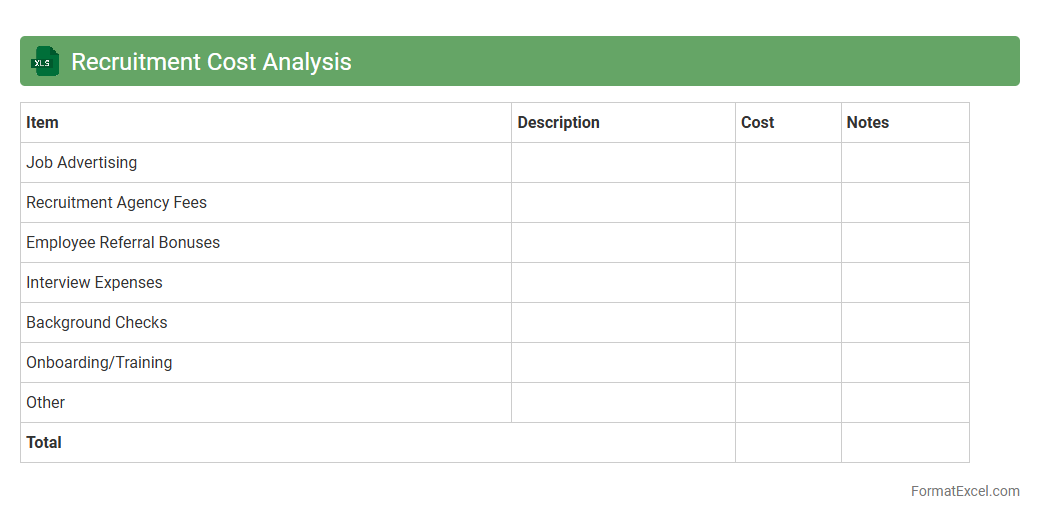Image resolution: width=1040 pixels, height=520 pixels.
Task: Click the Employee Referral Bonuses cell
Action: point(123,242)
